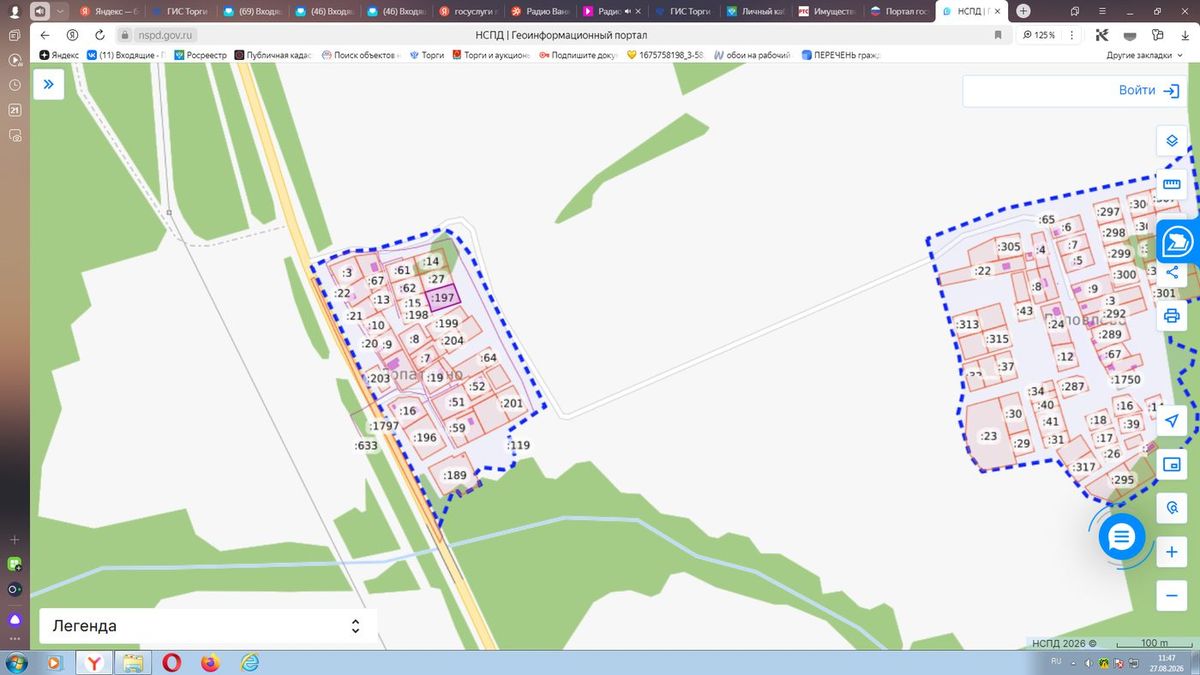Switch to the Имущество tab
Viewport: 1200px width, 675px height.
(x=828, y=11)
